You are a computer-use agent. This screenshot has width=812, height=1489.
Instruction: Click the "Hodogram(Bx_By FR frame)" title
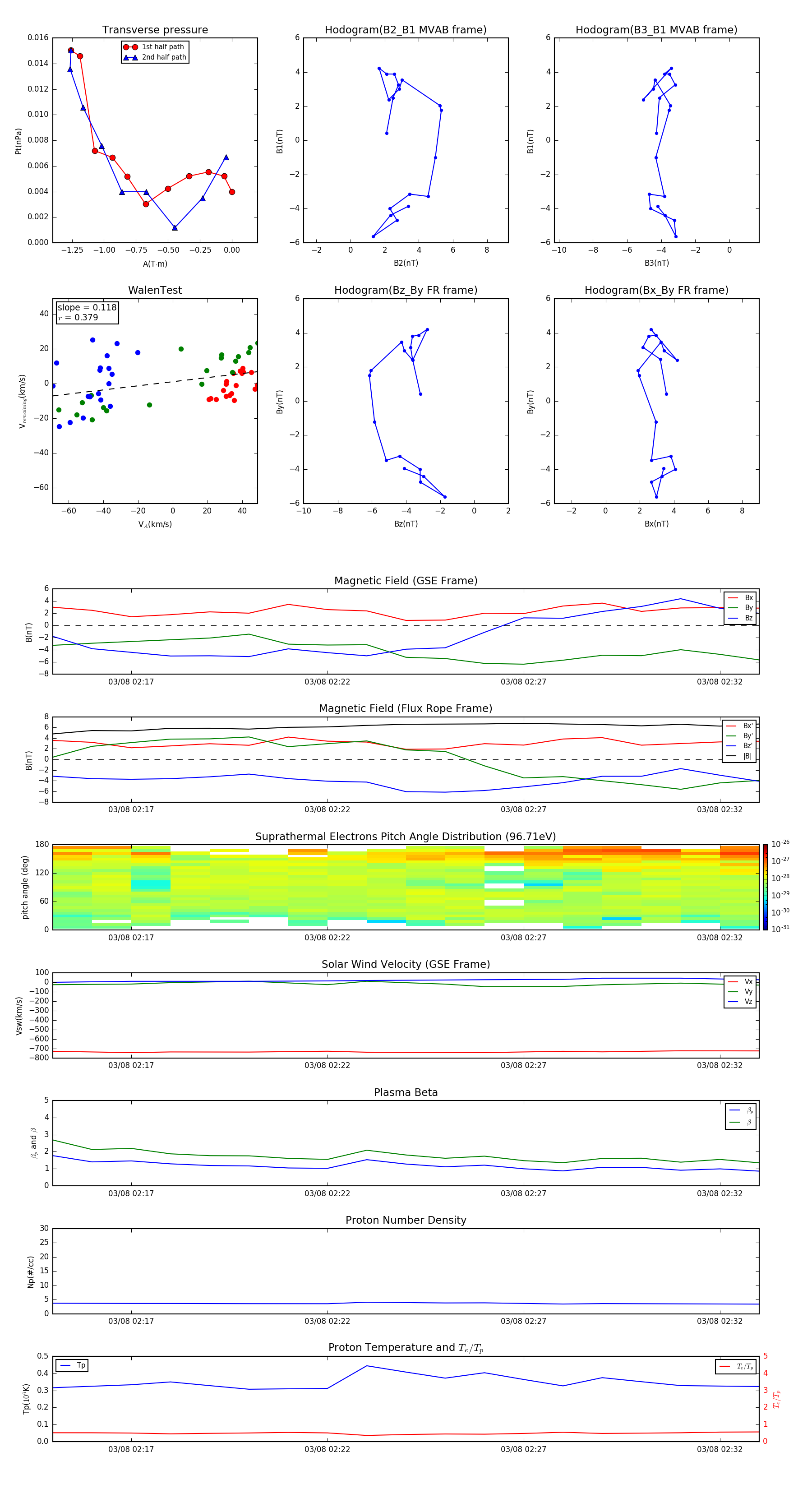pos(656,290)
